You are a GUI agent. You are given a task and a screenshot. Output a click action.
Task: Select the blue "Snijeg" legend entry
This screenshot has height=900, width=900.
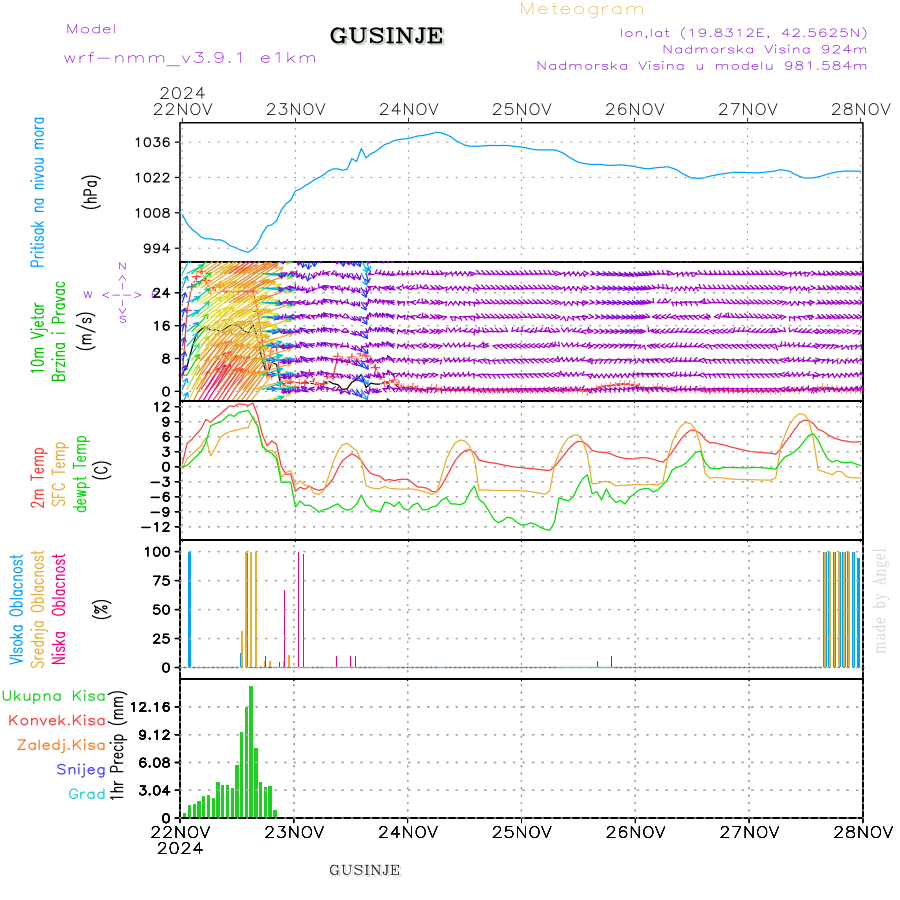[x=81, y=770]
